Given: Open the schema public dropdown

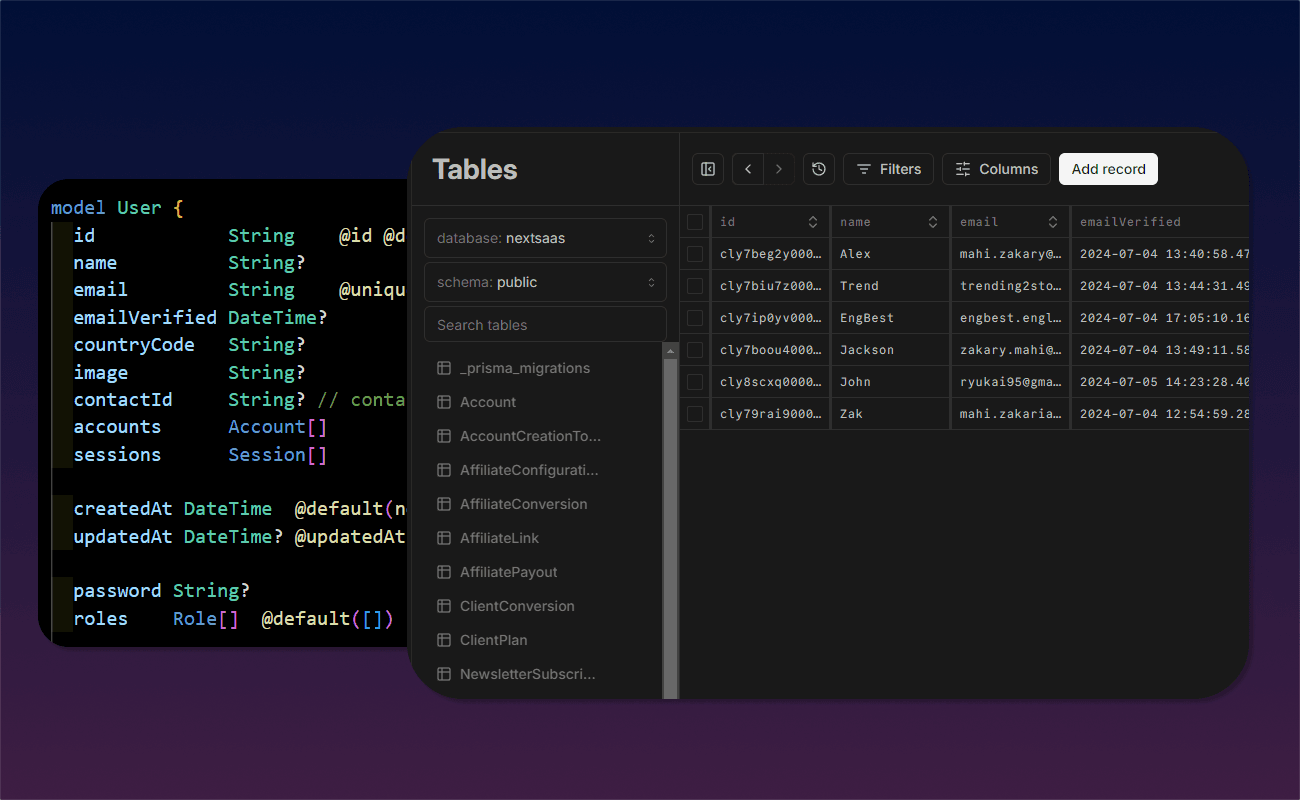Looking at the screenshot, I should [x=545, y=282].
